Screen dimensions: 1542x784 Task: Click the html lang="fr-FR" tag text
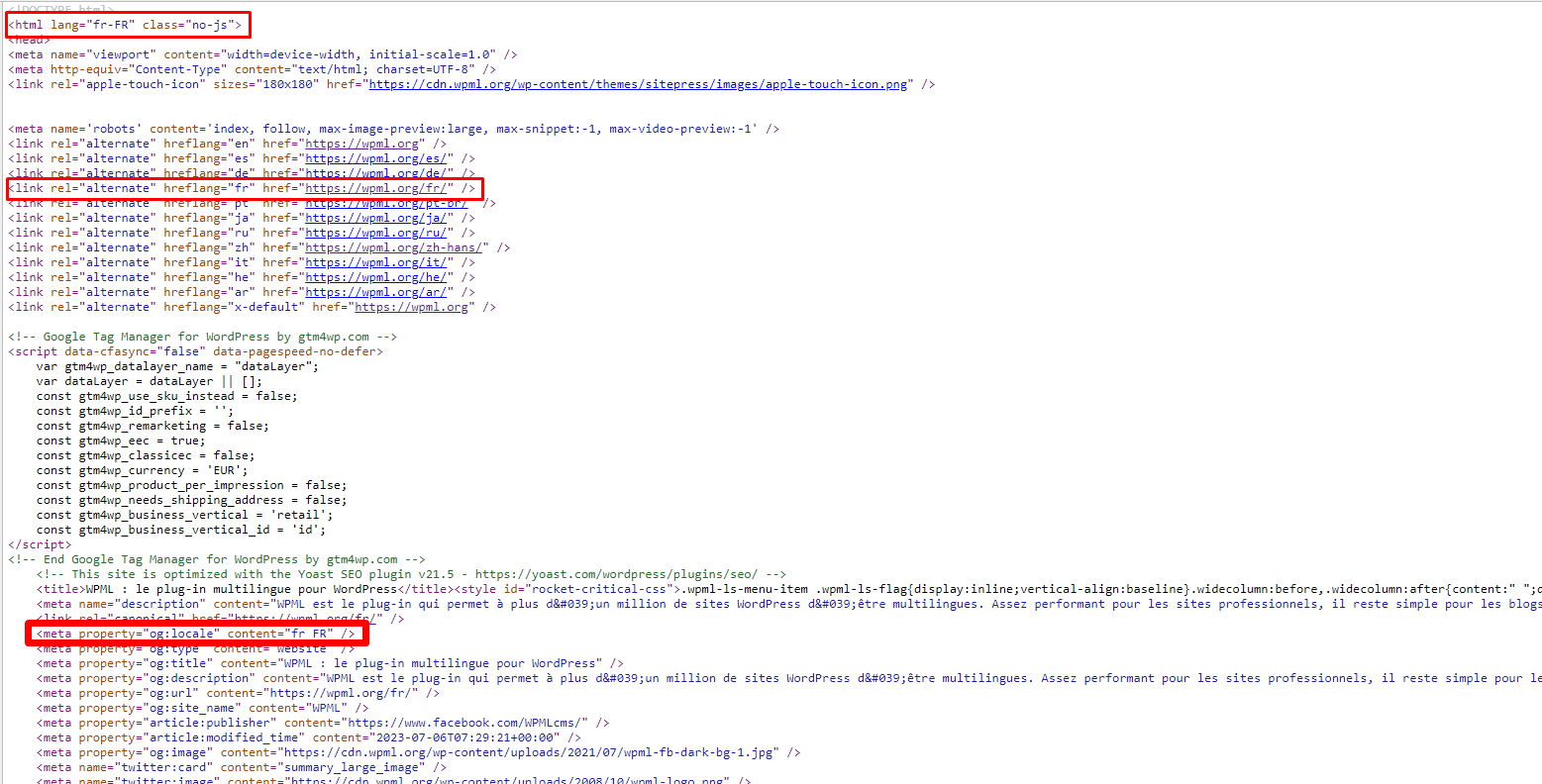point(125,25)
